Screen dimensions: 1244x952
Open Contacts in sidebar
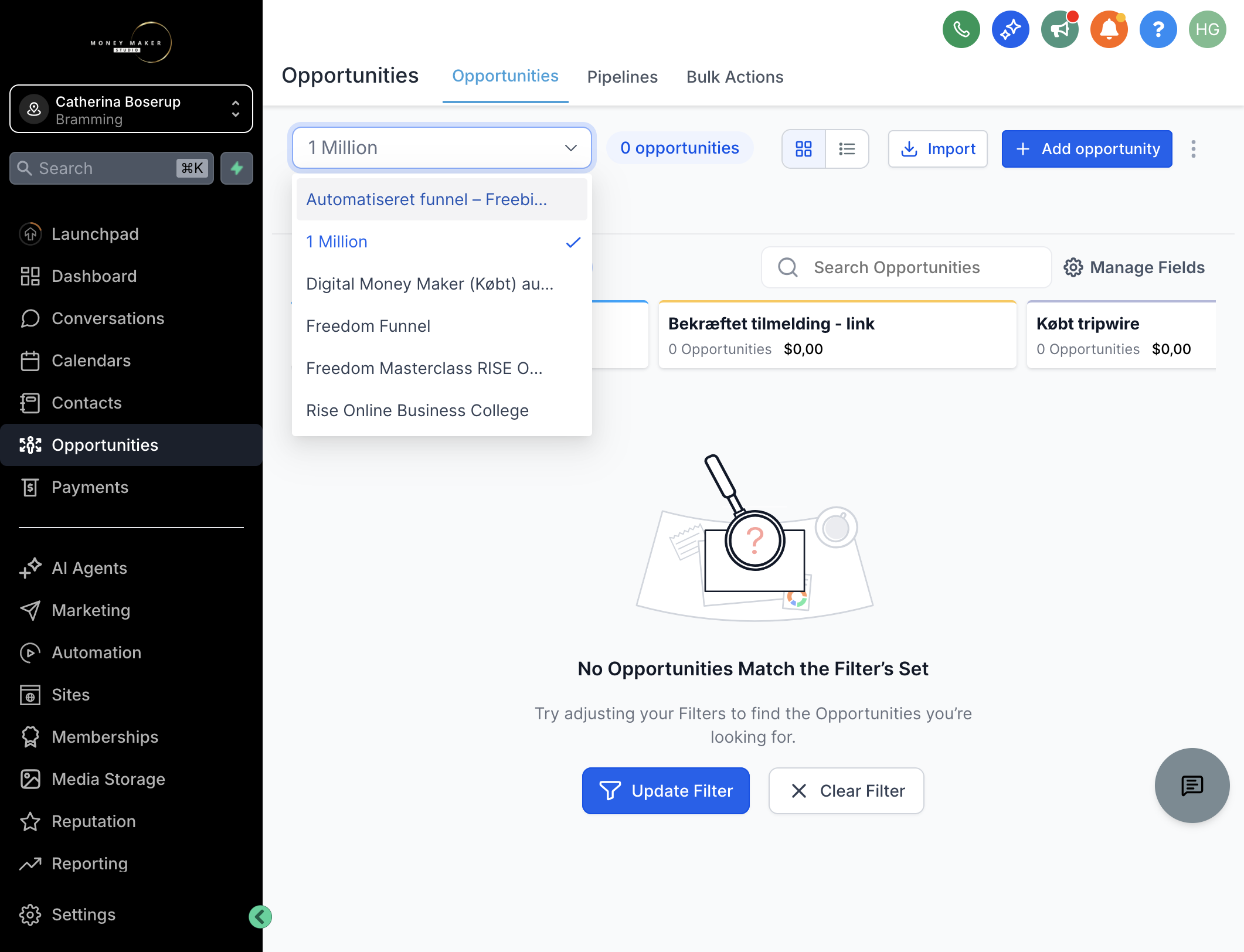tap(131, 403)
